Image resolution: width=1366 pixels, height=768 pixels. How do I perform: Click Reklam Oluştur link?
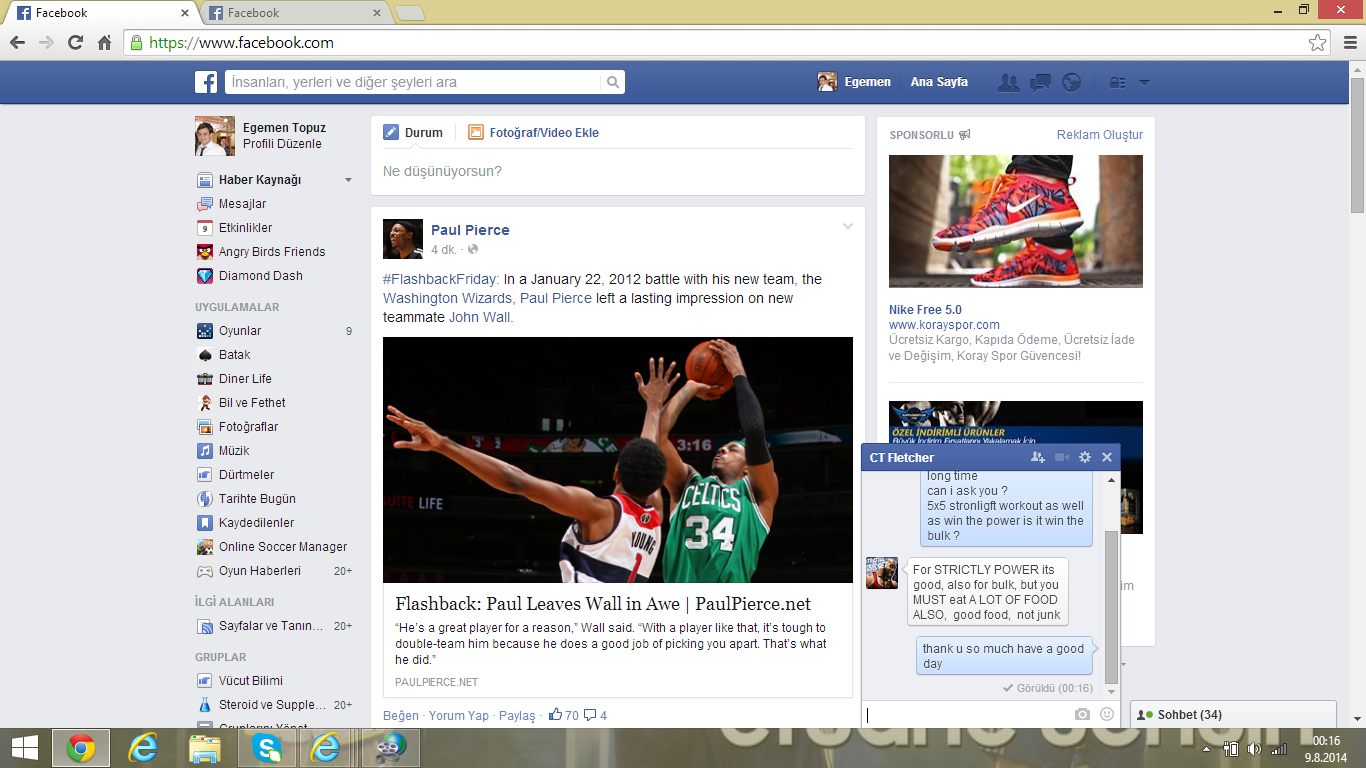tap(1100, 135)
